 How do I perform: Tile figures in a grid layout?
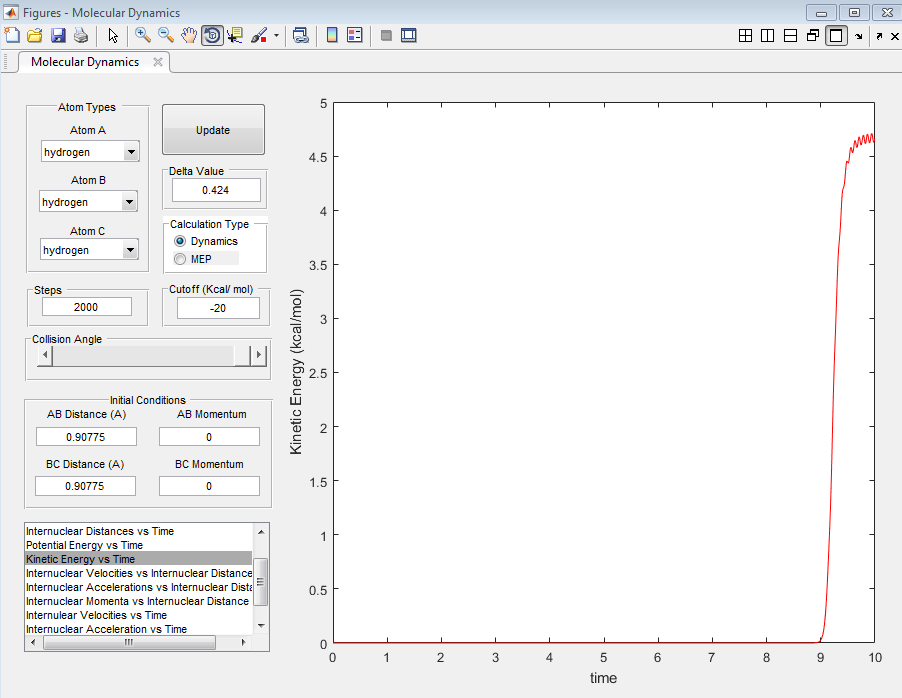point(745,35)
